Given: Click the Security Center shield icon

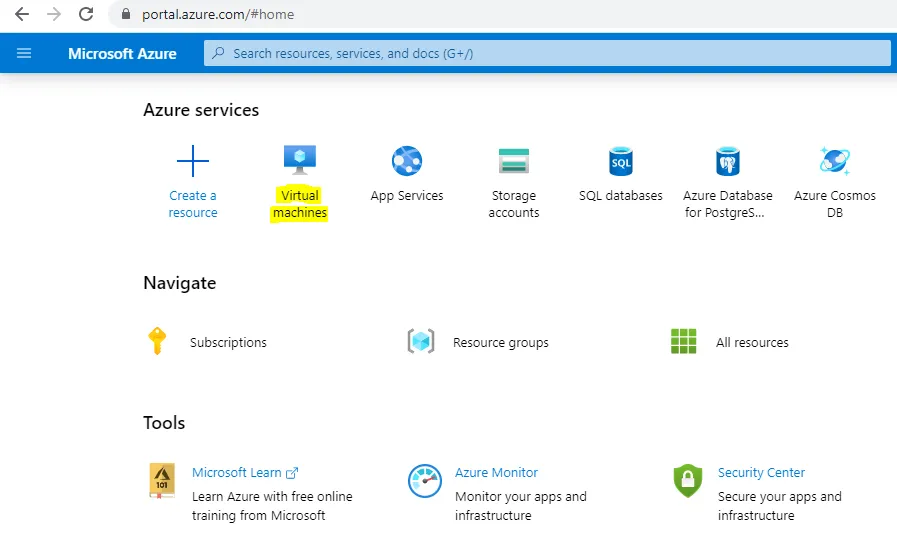Looking at the screenshot, I should coord(688,481).
